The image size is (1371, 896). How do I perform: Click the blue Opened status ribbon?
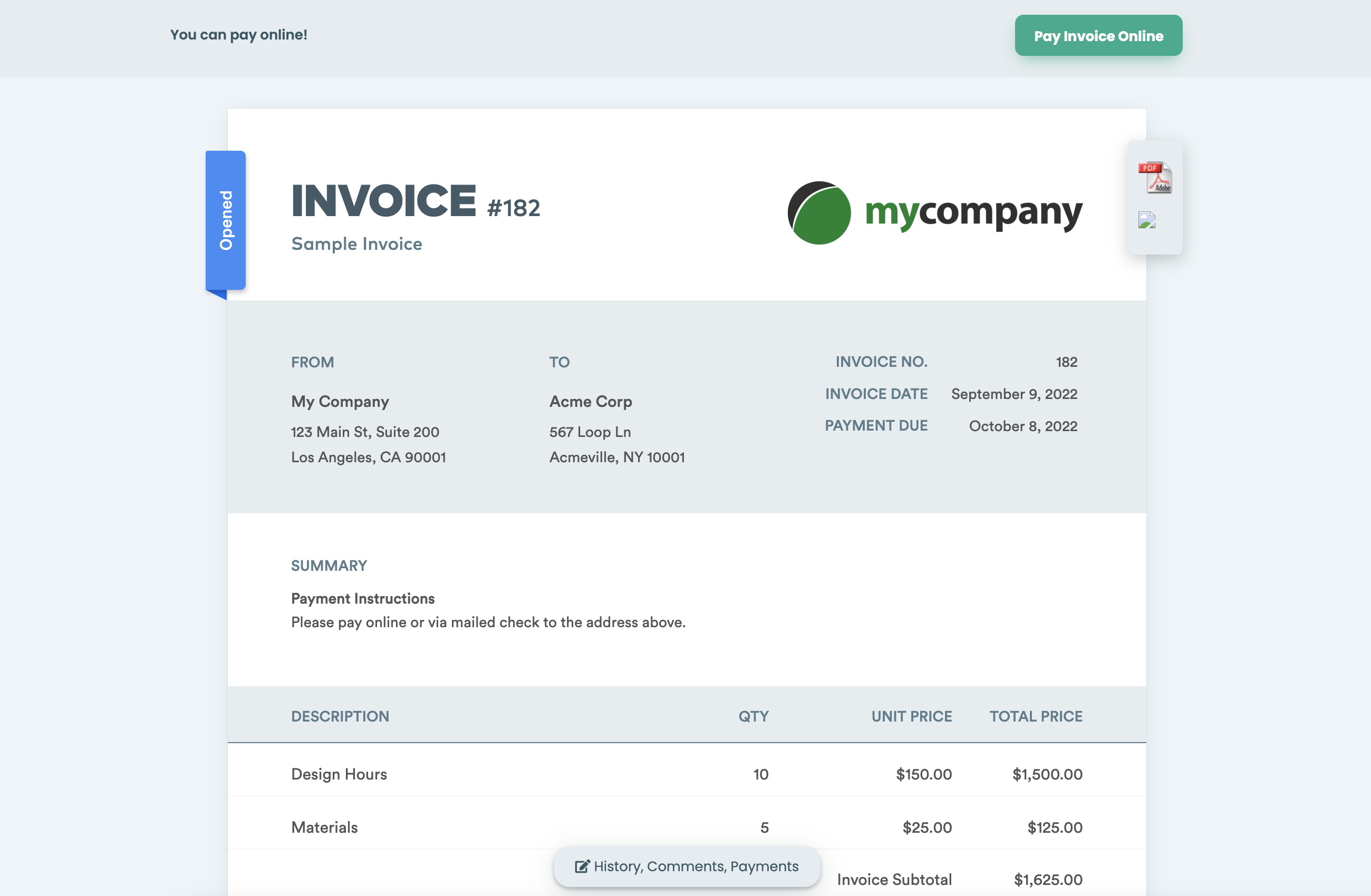coord(226,220)
